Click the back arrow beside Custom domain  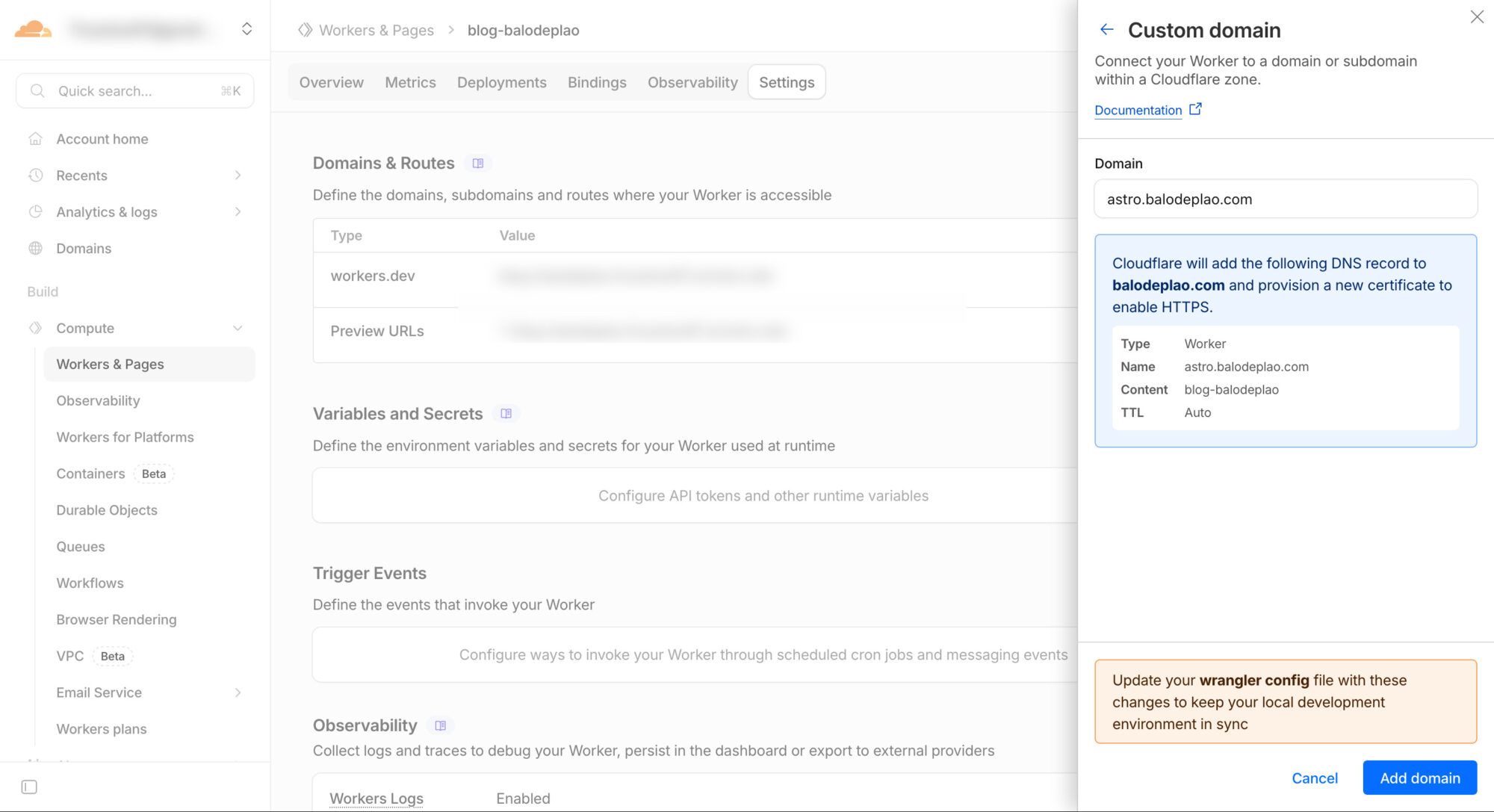(1107, 30)
